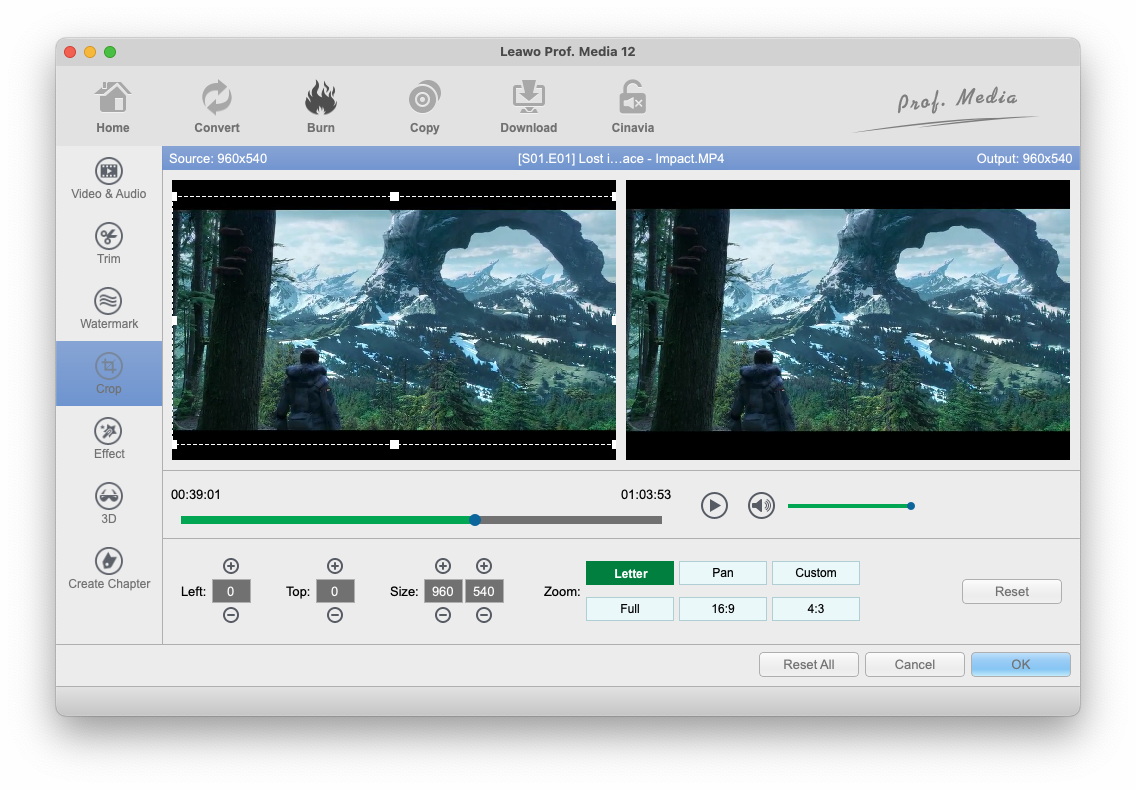Click the Left value input field

[x=231, y=591]
